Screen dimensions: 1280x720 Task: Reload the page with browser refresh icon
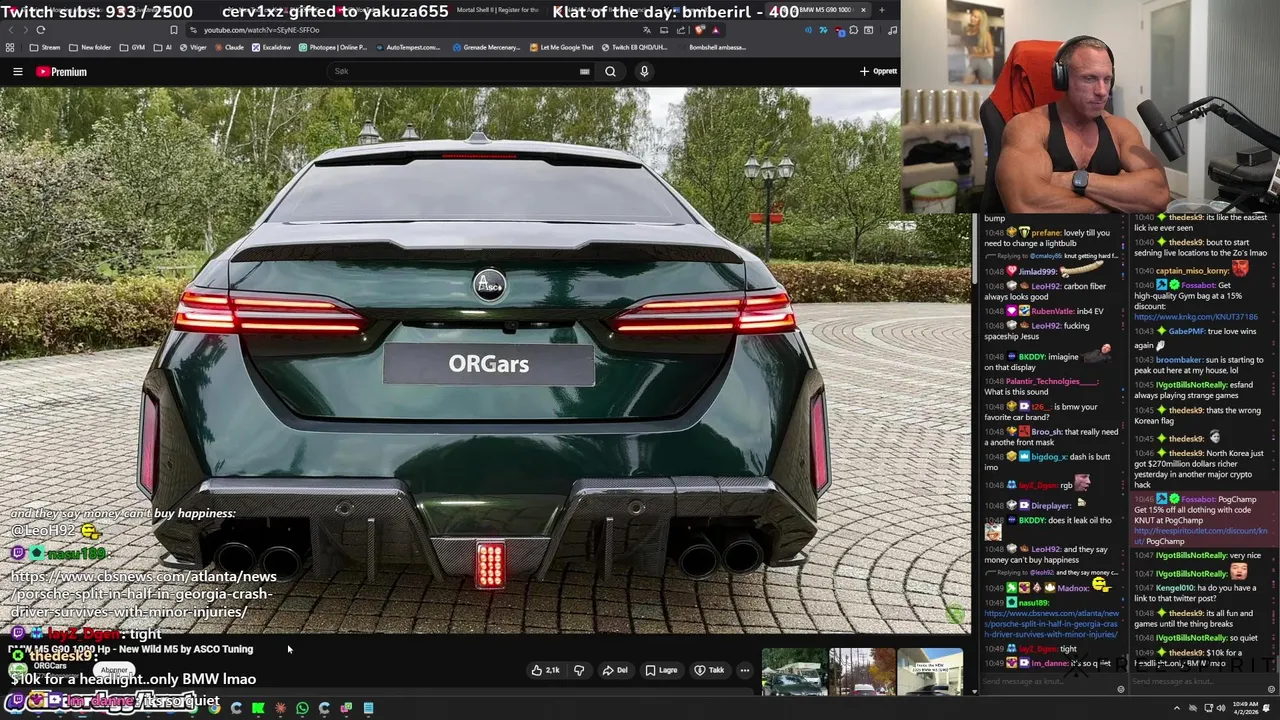coord(40,30)
